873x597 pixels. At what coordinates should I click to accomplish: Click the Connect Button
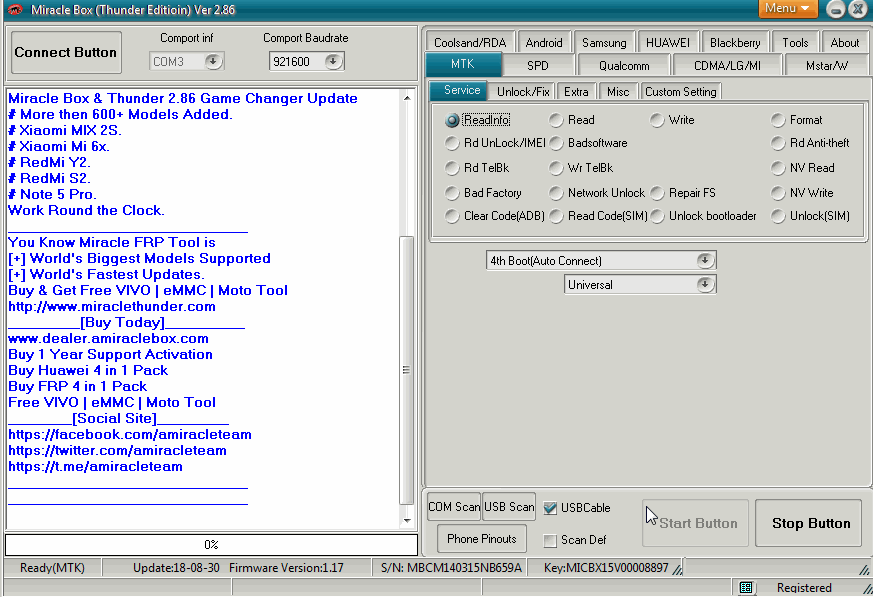coord(65,52)
